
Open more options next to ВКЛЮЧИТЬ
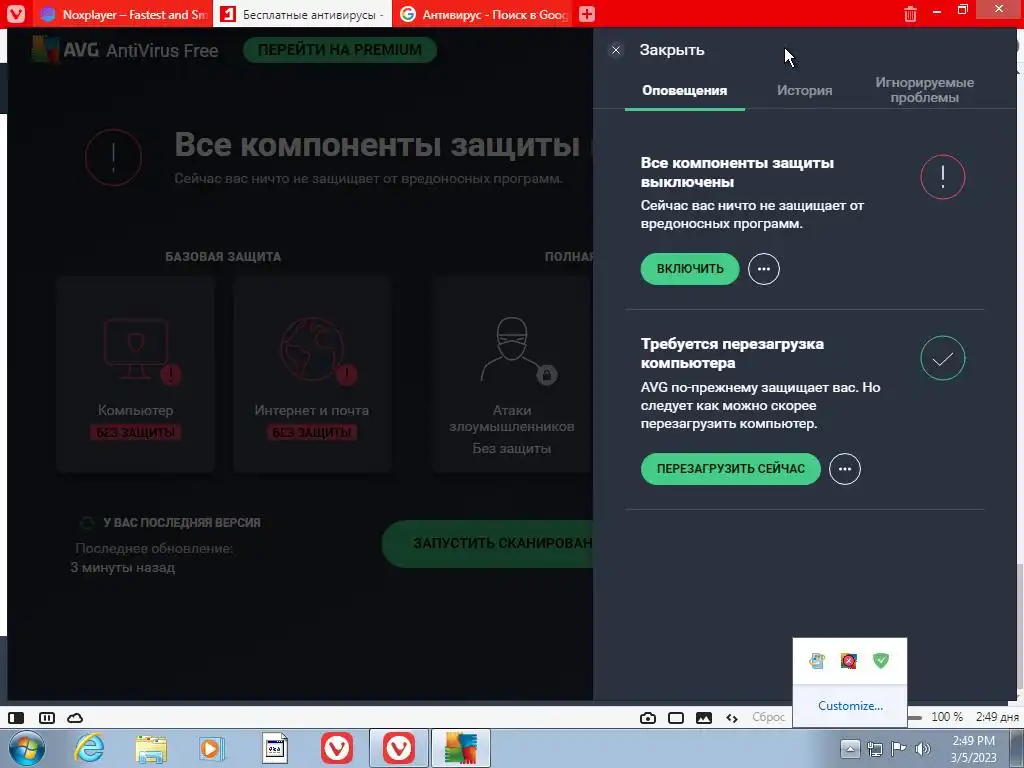(763, 269)
